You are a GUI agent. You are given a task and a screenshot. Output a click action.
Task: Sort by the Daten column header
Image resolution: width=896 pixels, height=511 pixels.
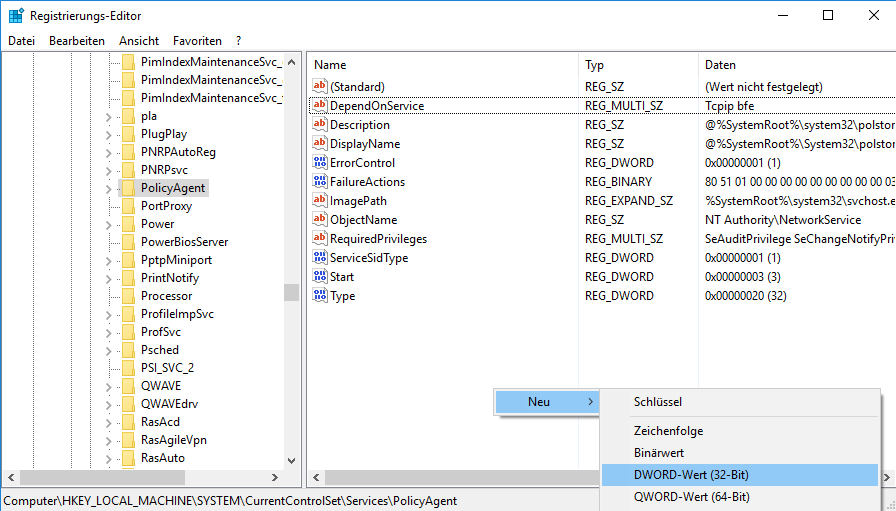[x=797, y=65]
